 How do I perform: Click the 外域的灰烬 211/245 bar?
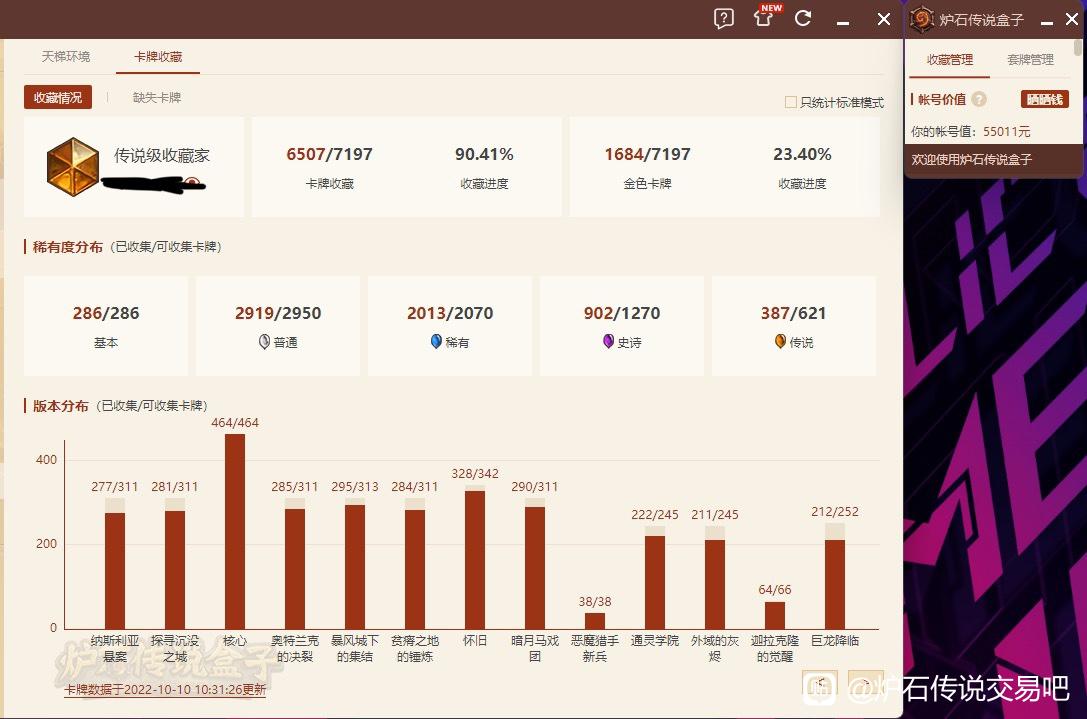click(715, 584)
